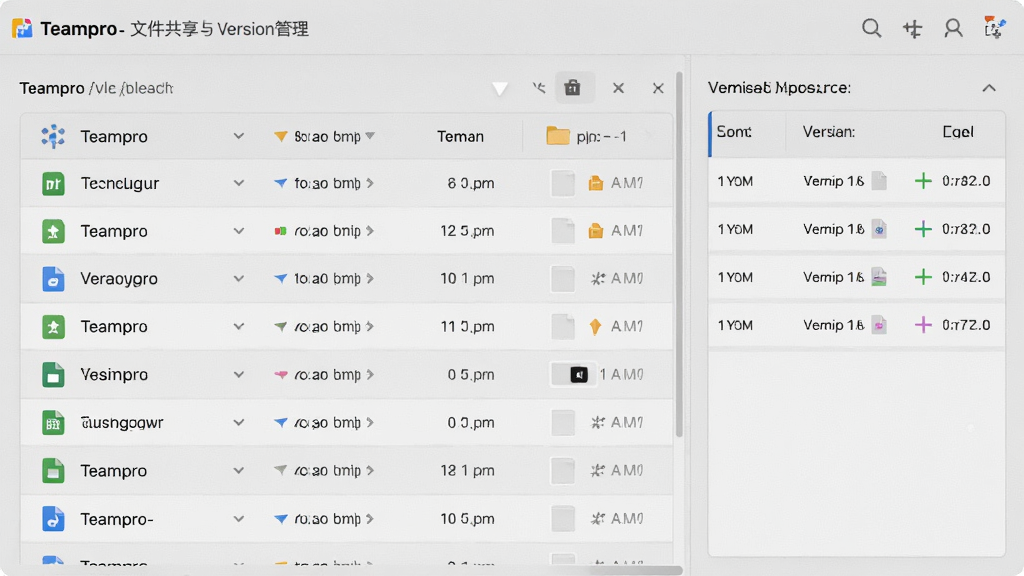The image size is (1024, 576).
Task: Collapse the Vemisat Mposarce panel with its chevron
Action: click(x=989, y=88)
